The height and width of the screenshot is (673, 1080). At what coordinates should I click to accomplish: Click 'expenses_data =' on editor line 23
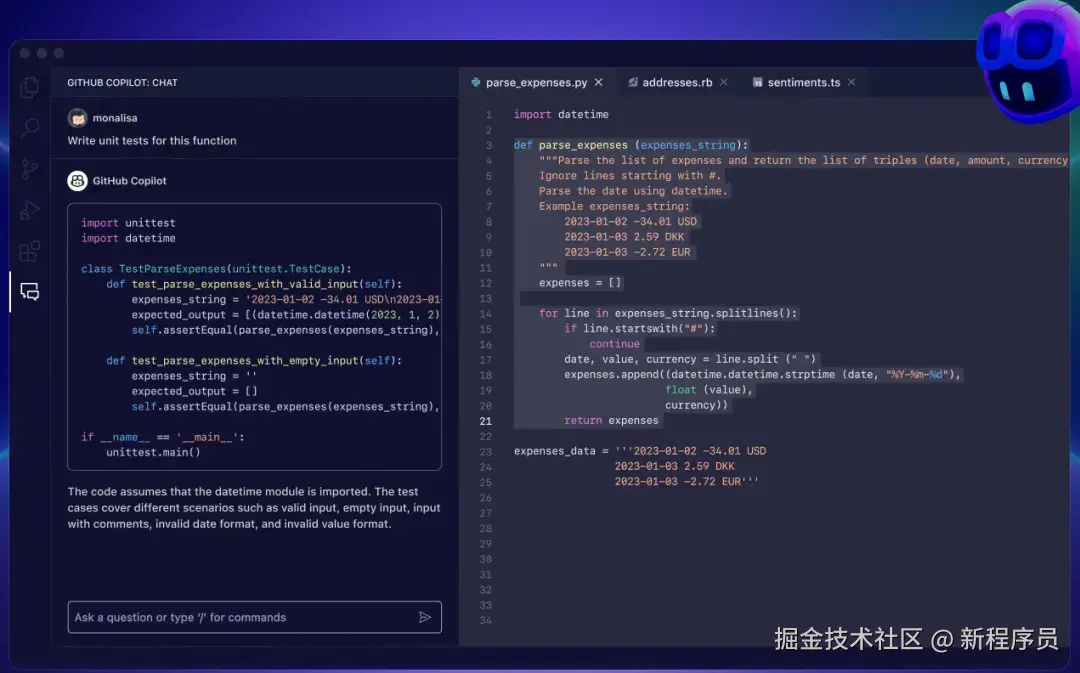[x=561, y=451]
